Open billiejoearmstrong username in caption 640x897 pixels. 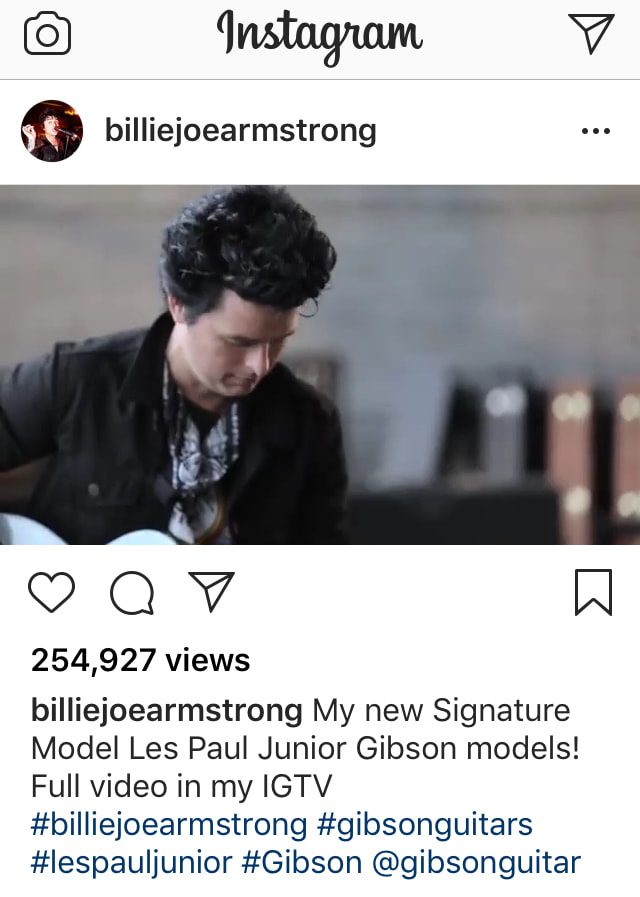(x=167, y=711)
